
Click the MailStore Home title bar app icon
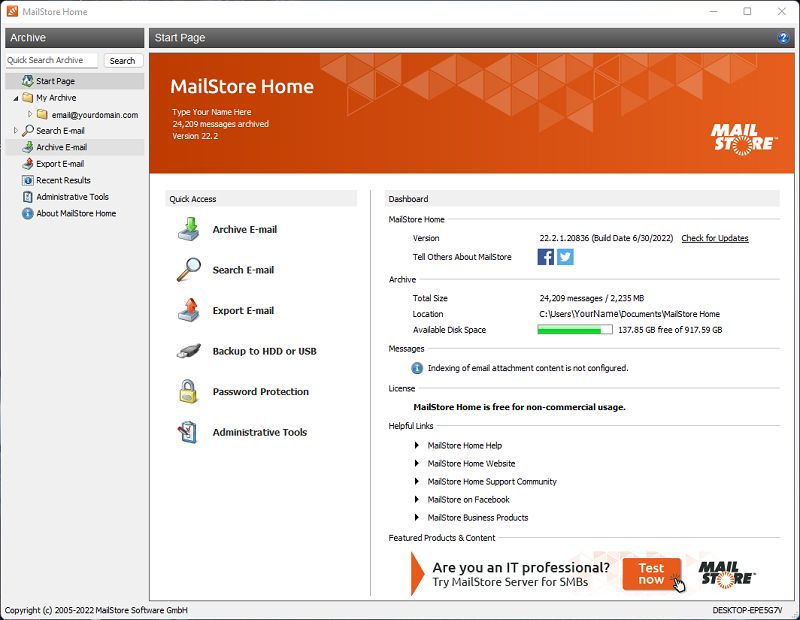click(x=12, y=11)
